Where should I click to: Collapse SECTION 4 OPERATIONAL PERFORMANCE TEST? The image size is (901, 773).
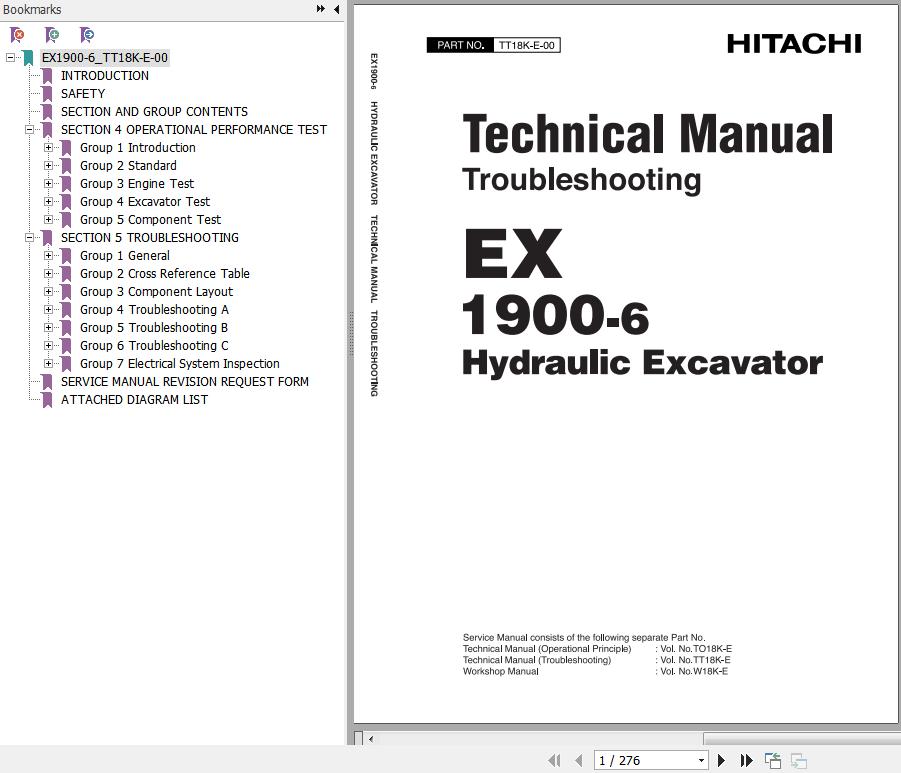[x=29, y=130]
